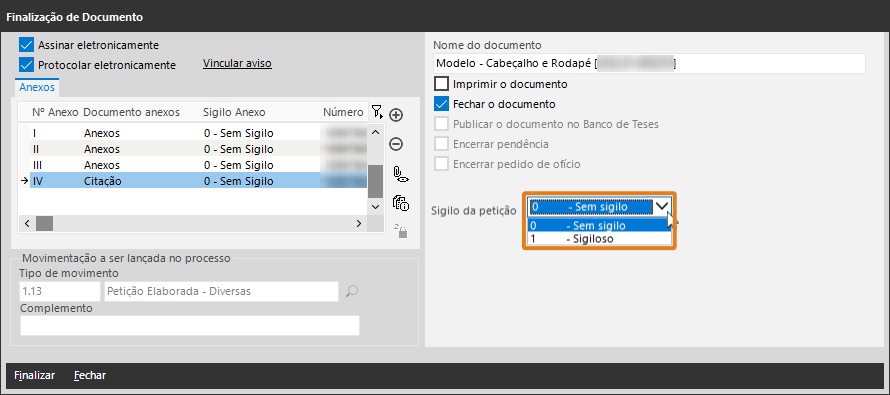Screen dimensions: 890x395
Task: Click the Finalizar button
Action: point(35,375)
